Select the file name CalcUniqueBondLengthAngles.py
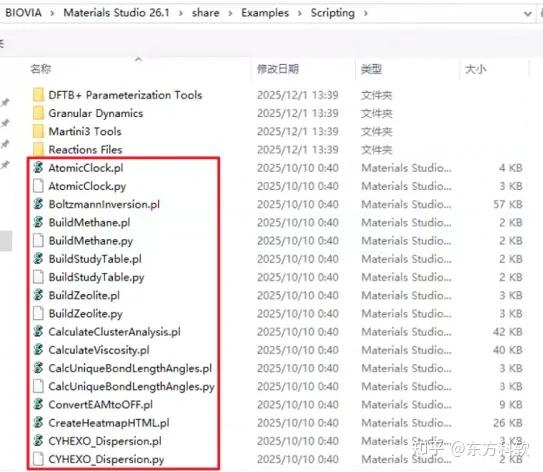The width and height of the screenshot is (543, 472). (132, 386)
